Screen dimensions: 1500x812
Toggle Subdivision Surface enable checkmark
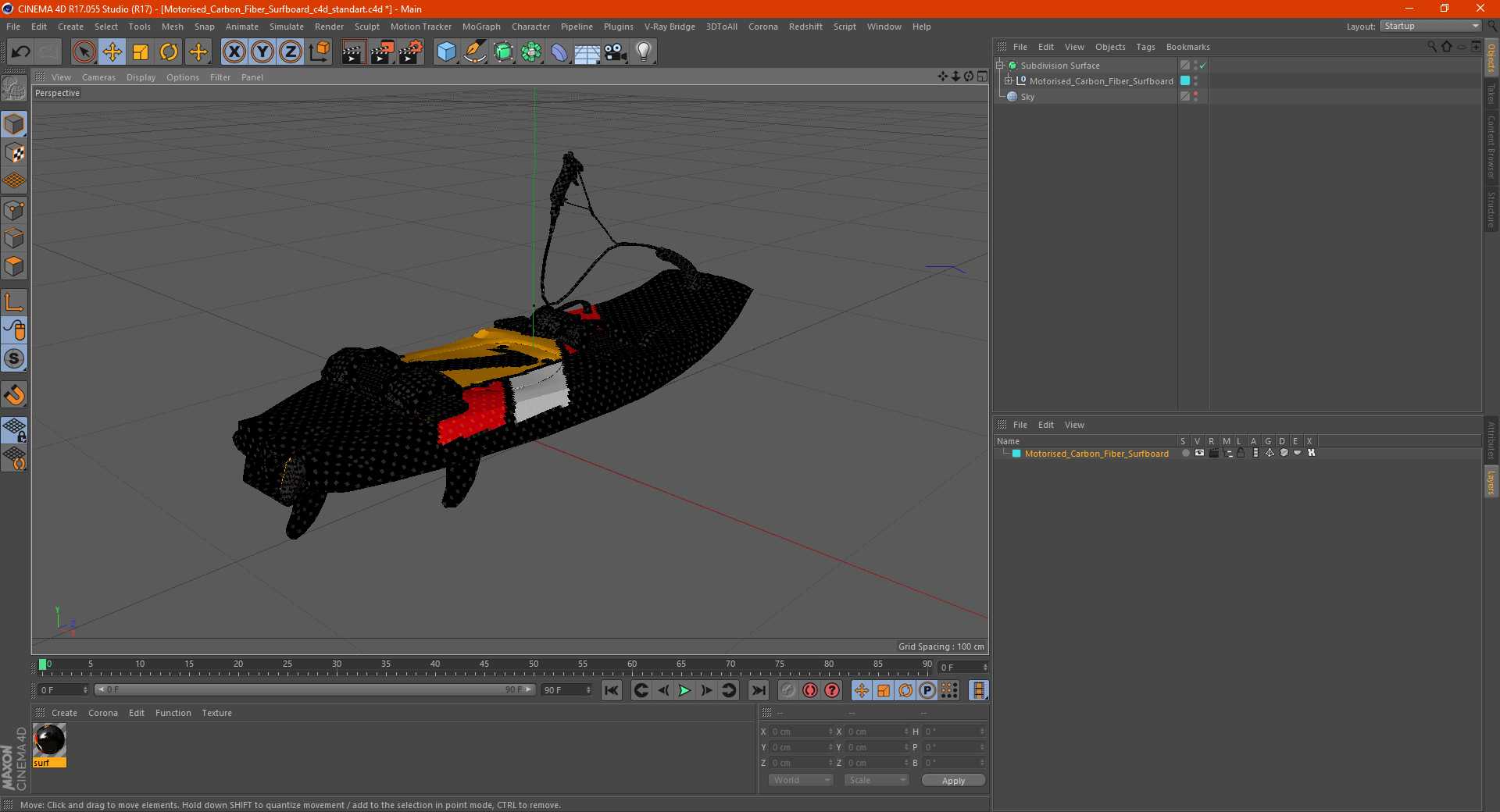pos(1203,66)
